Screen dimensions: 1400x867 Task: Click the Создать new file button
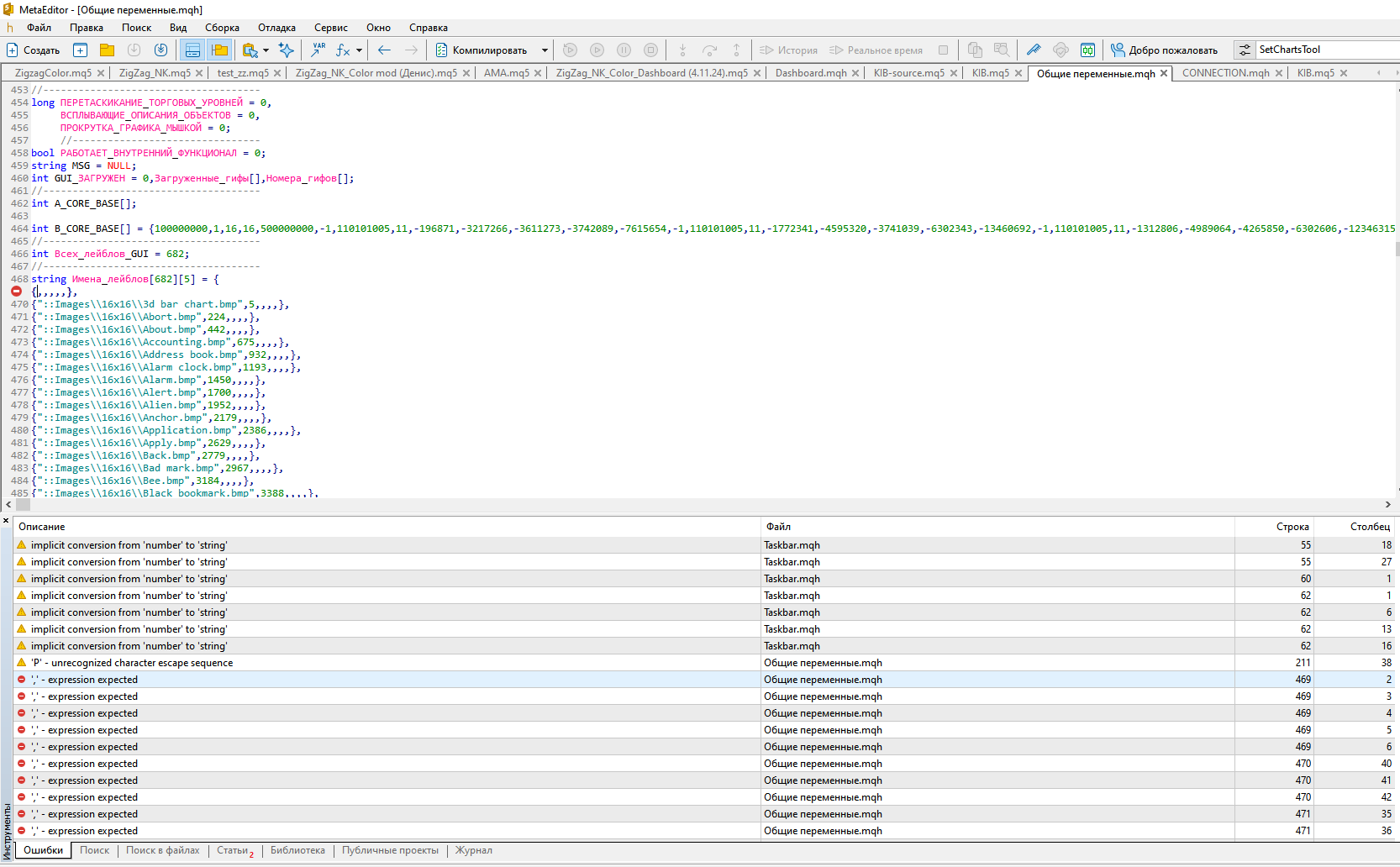click(x=34, y=50)
